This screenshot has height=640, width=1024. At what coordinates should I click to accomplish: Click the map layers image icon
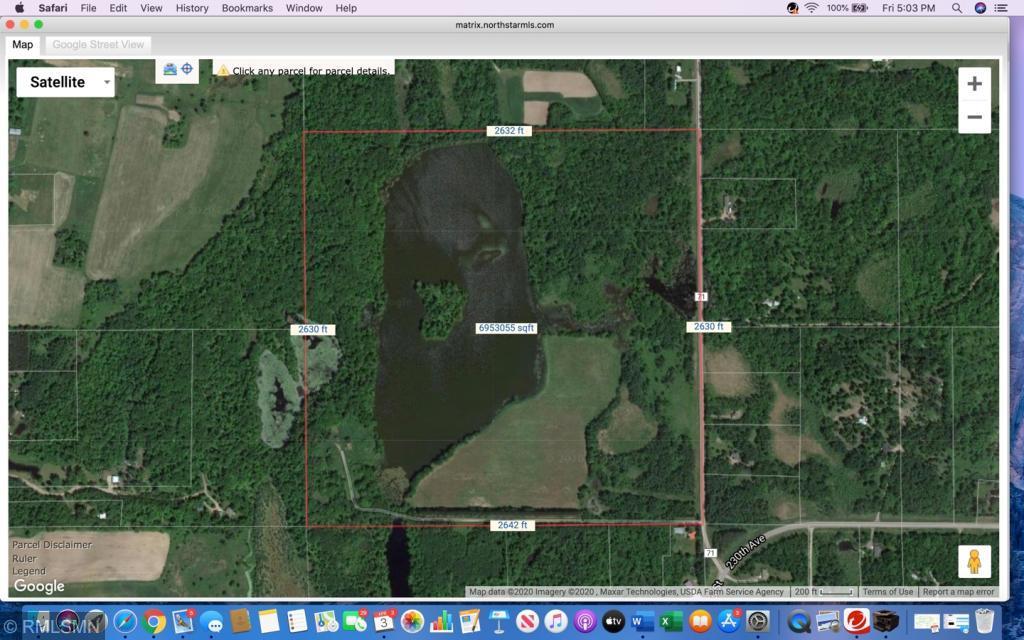click(170, 69)
